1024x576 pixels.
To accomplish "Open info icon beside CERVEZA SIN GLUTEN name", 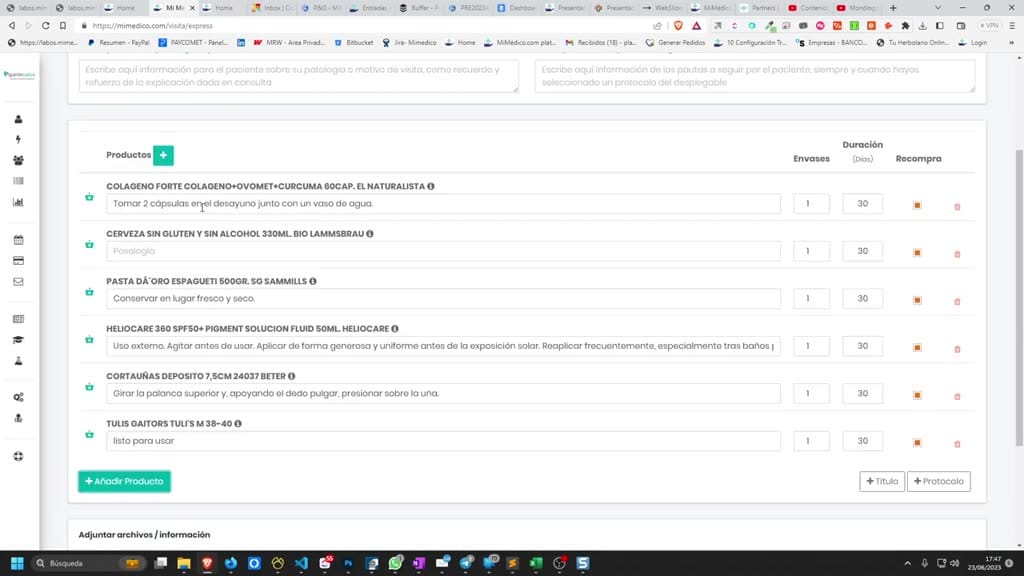I will coord(370,234).
